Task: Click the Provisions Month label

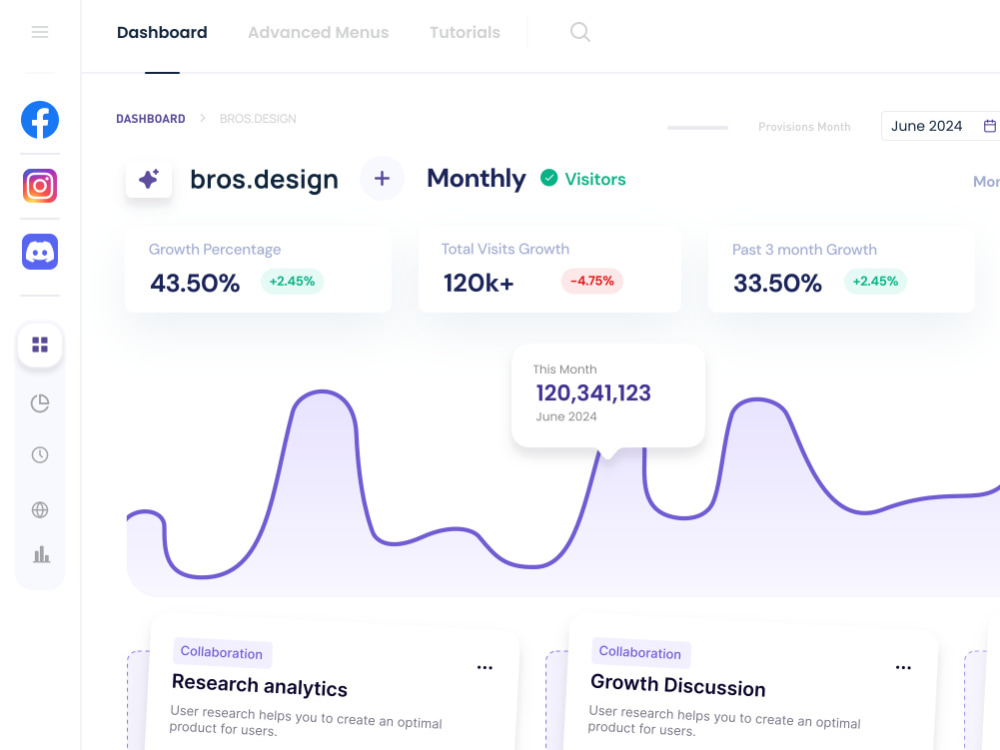Action: pyautogui.click(x=804, y=127)
